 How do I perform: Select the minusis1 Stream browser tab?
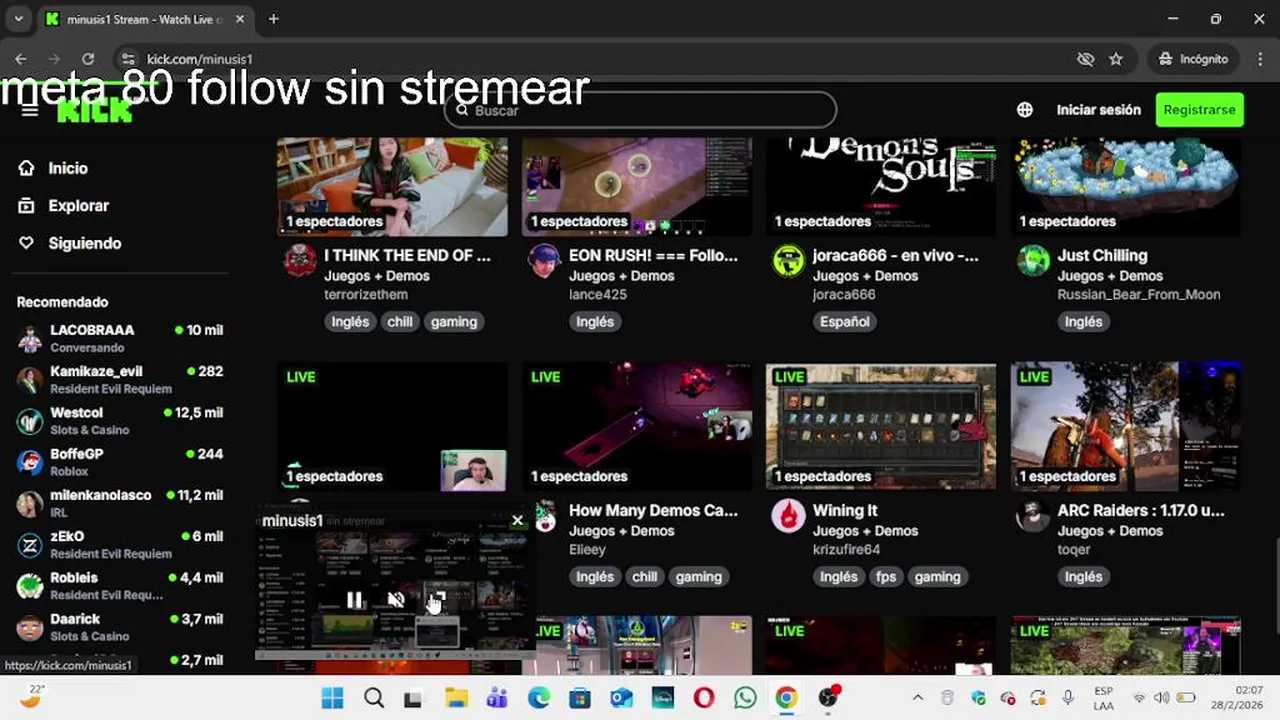146,19
